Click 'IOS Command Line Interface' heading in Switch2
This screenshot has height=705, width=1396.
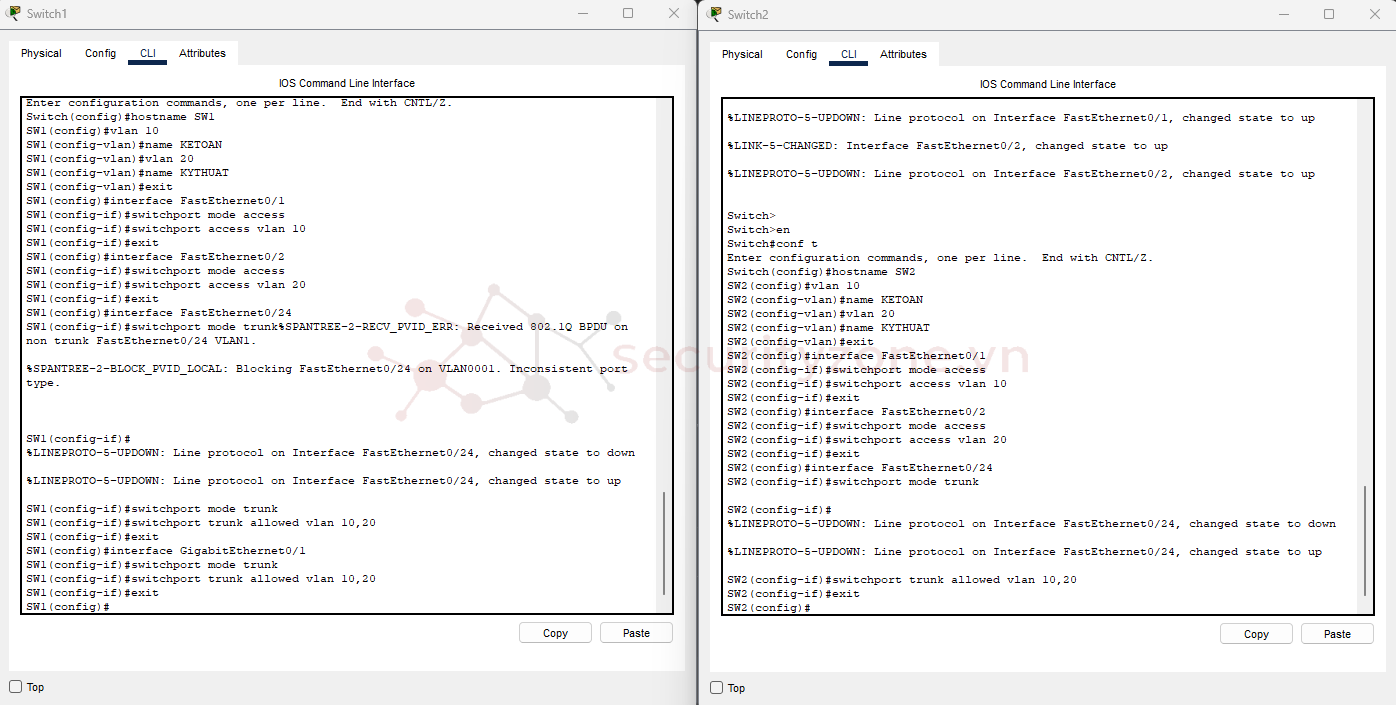point(1048,84)
